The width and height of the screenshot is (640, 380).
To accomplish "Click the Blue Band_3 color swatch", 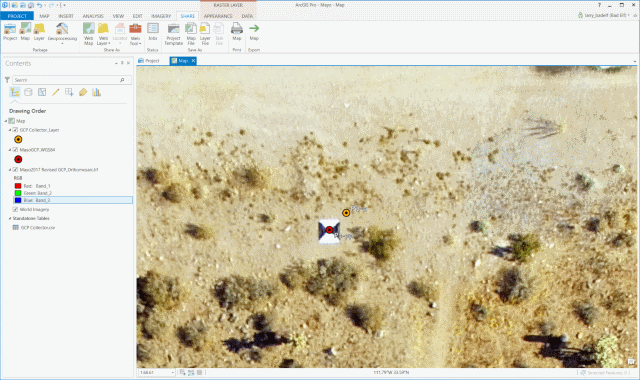I will pyautogui.click(x=18, y=200).
